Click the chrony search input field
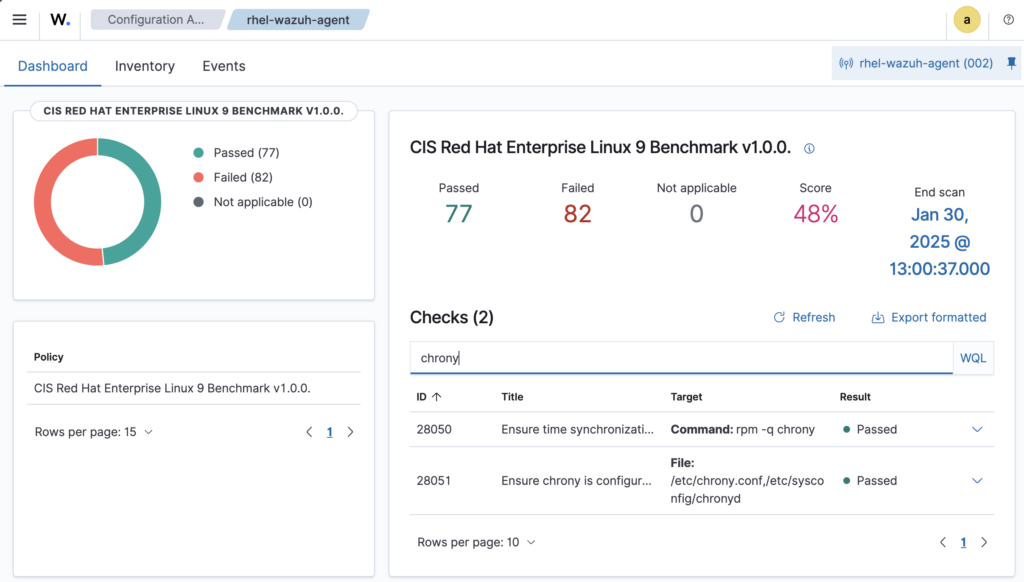Viewport: 1024px width, 582px height. coord(681,358)
